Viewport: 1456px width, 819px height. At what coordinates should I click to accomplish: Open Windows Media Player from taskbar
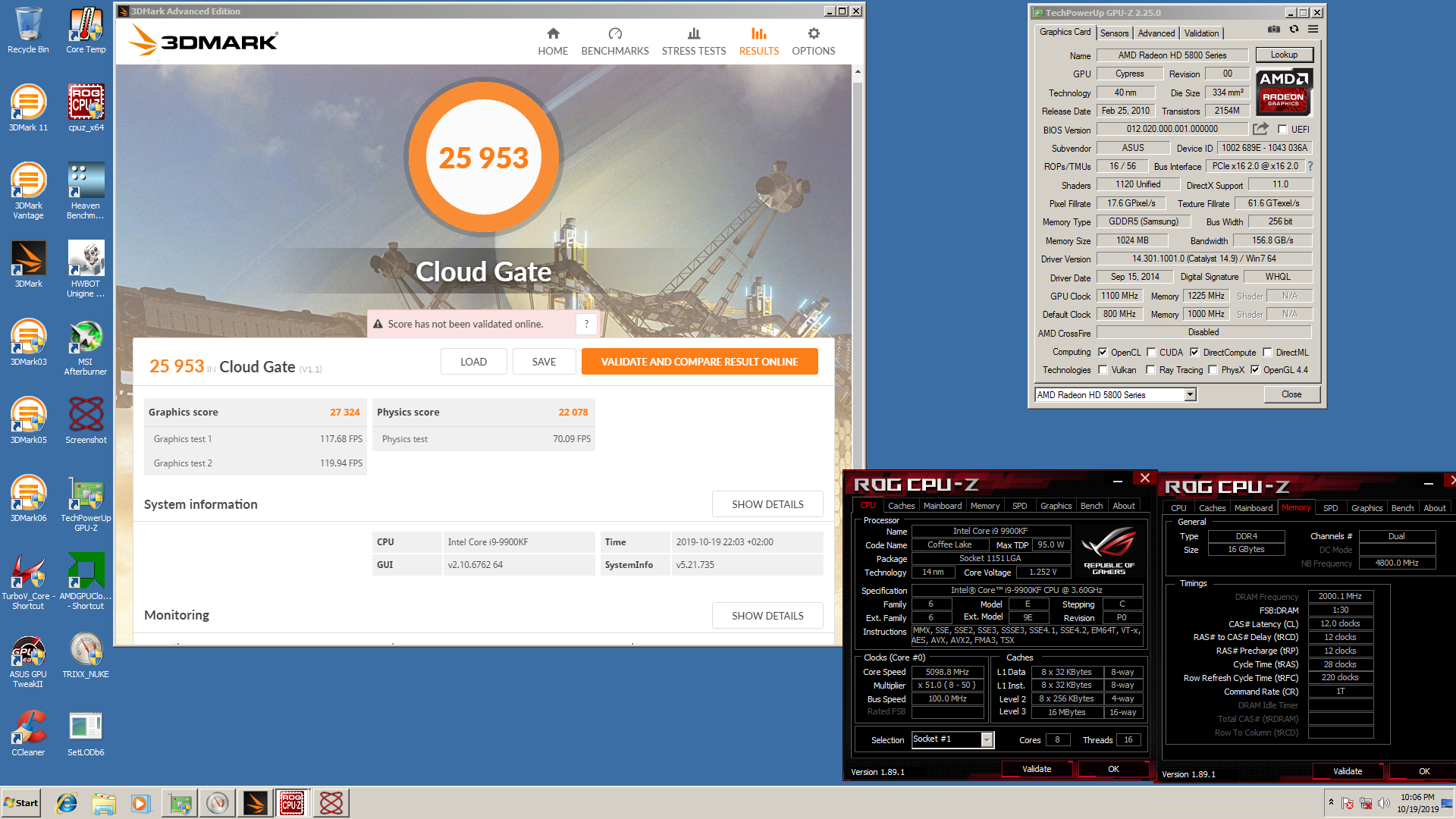click(x=140, y=803)
